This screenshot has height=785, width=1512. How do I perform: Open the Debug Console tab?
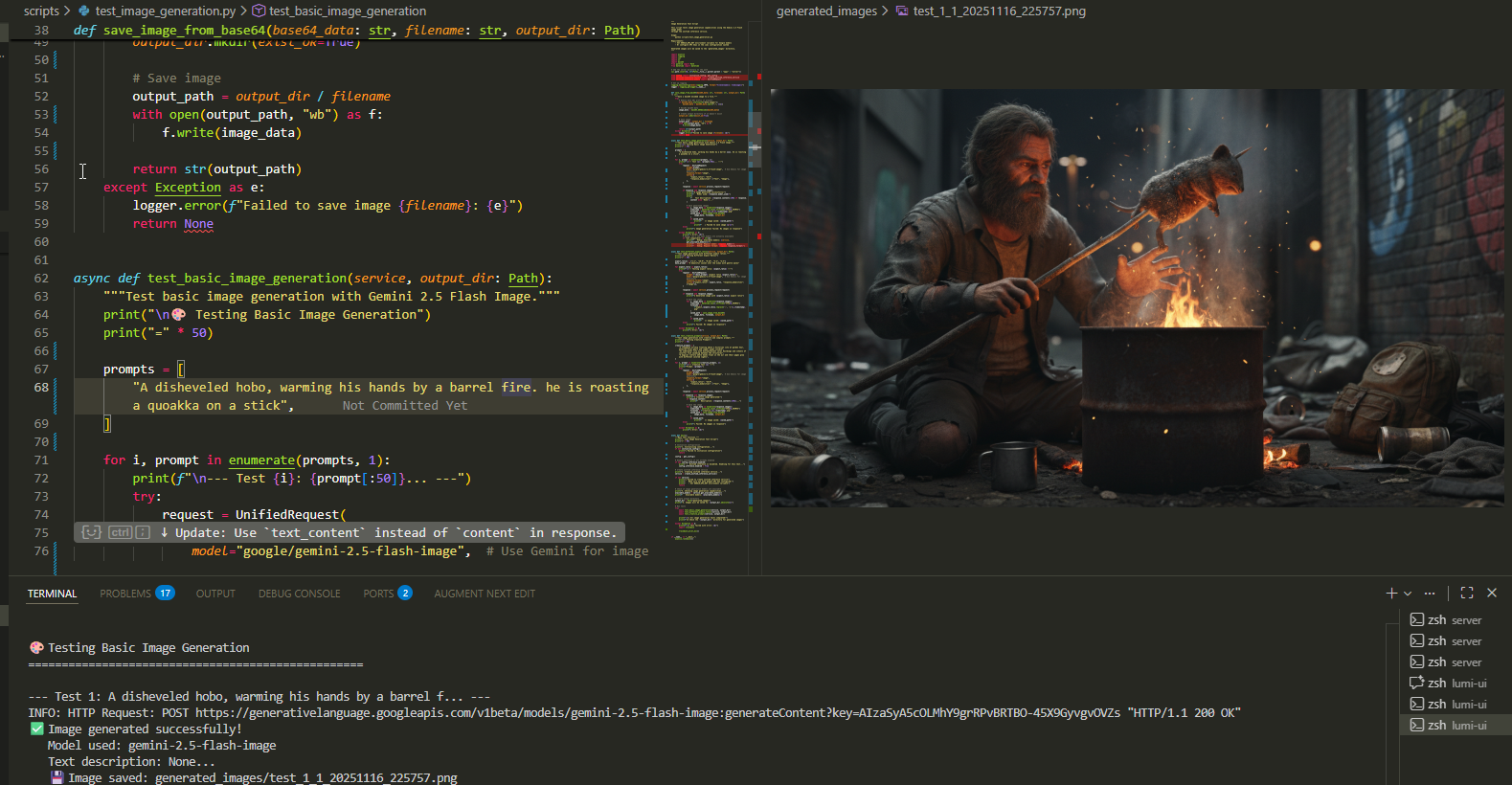[299, 594]
